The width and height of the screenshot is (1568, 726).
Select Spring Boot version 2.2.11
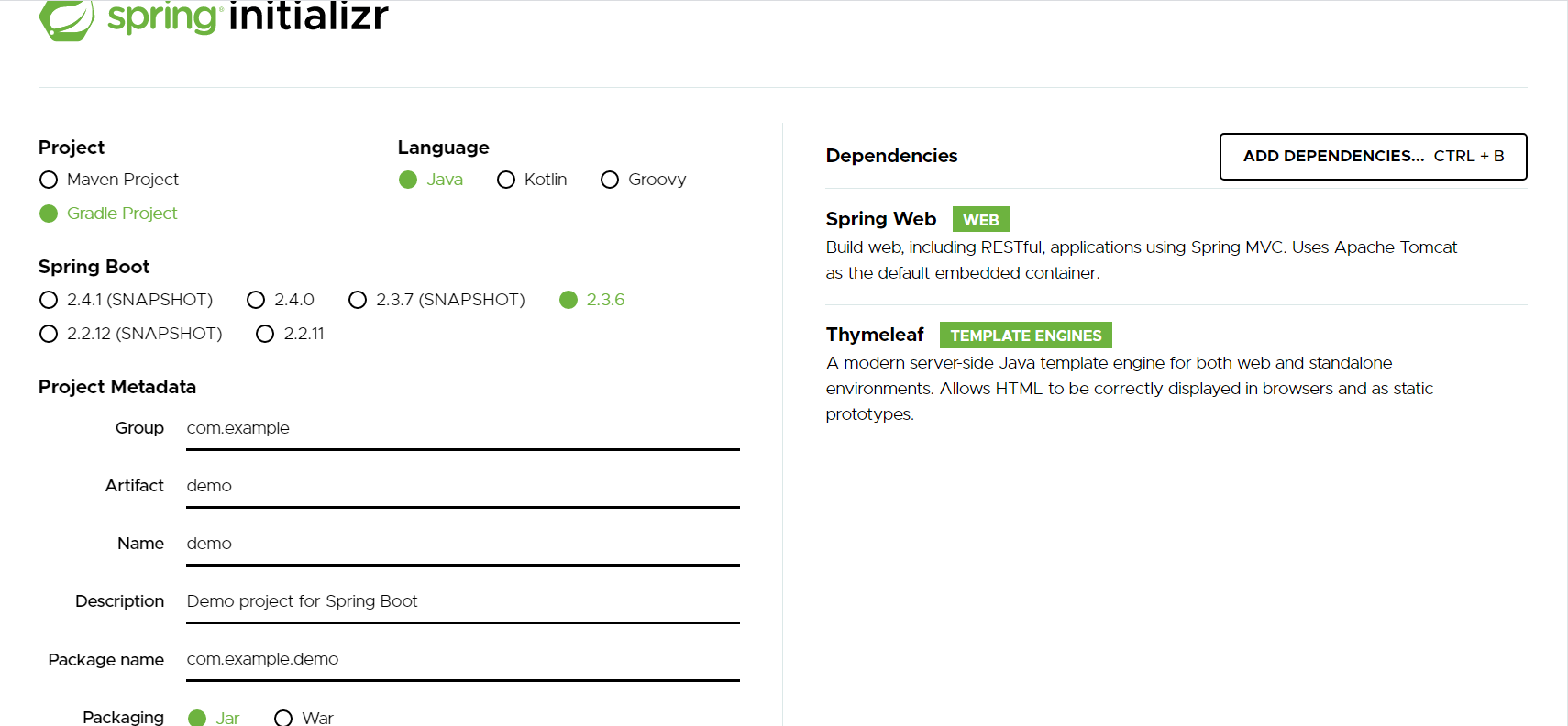pyautogui.click(x=265, y=334)
